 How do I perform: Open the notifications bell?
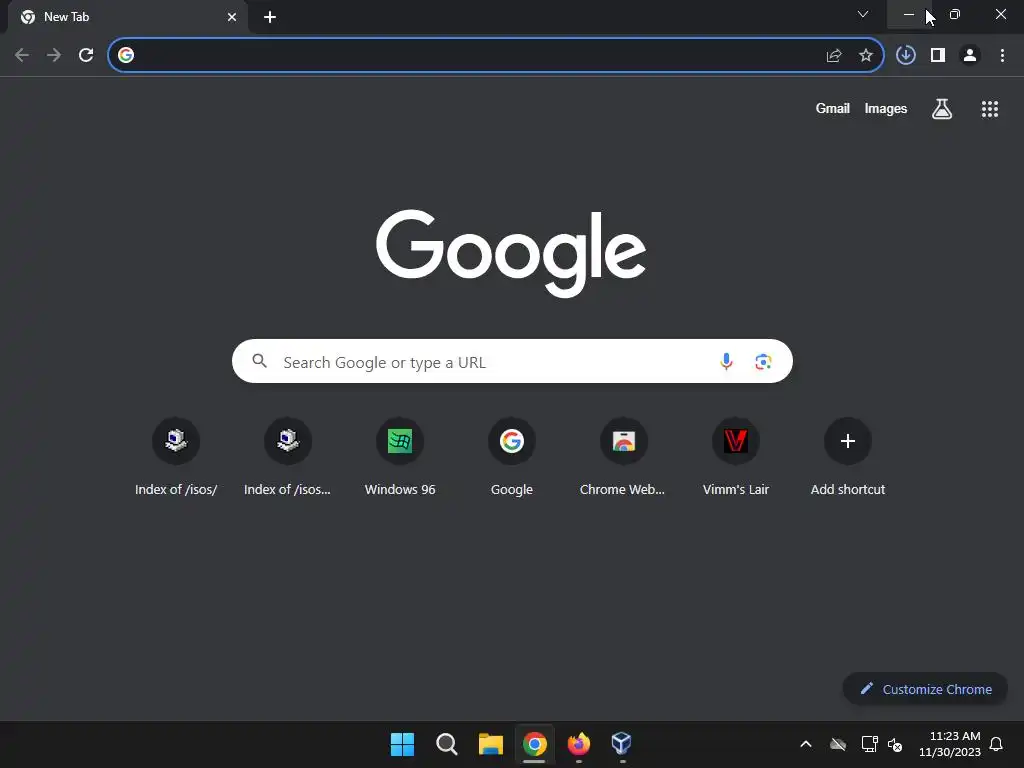tap(997, 744)
